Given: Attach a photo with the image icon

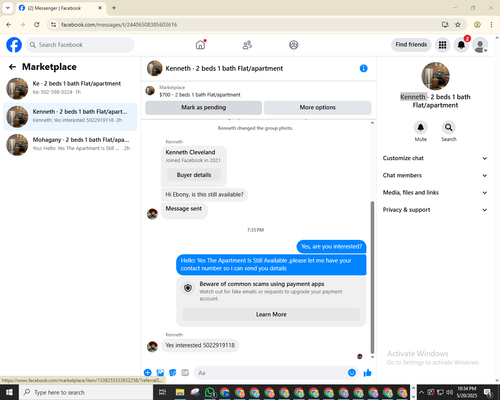Looking at the screenshot, I should coord(160,373).
